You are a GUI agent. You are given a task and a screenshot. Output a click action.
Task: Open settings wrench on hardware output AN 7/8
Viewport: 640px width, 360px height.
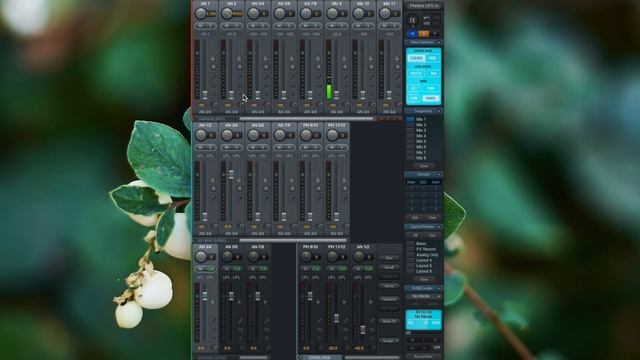click(x=266, y=321)
